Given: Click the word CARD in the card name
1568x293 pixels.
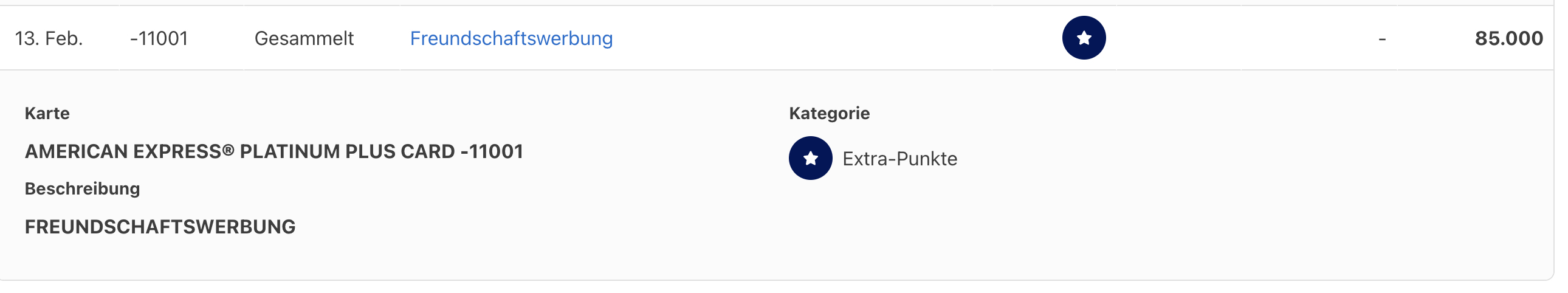Looking at the screenshot, I should click(x=427, y=152).
